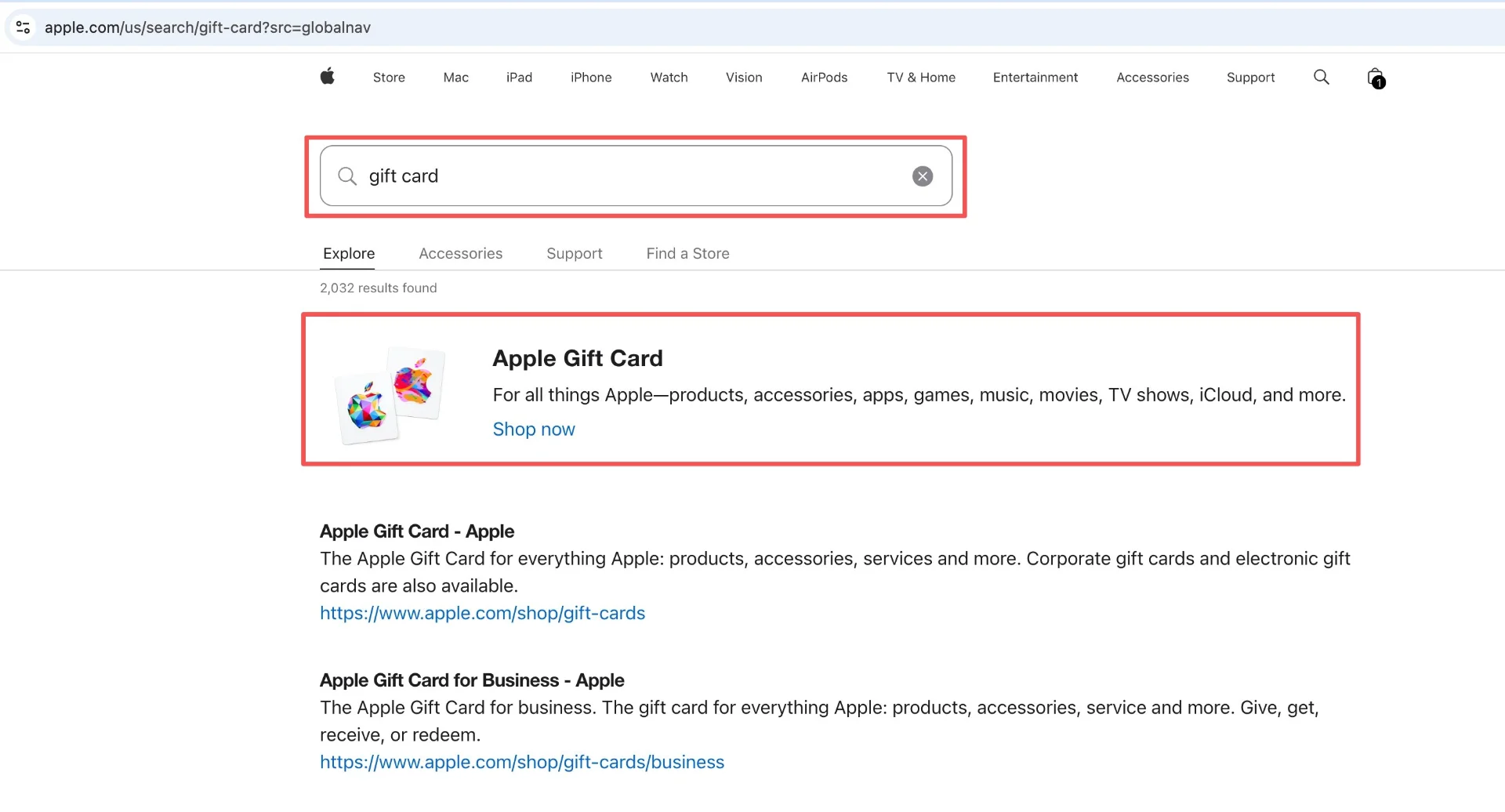This screenshot has width=1505, height=812.
Task: Click the Apple Gift Card thumbnail image
Action: (x=391, y=395)
